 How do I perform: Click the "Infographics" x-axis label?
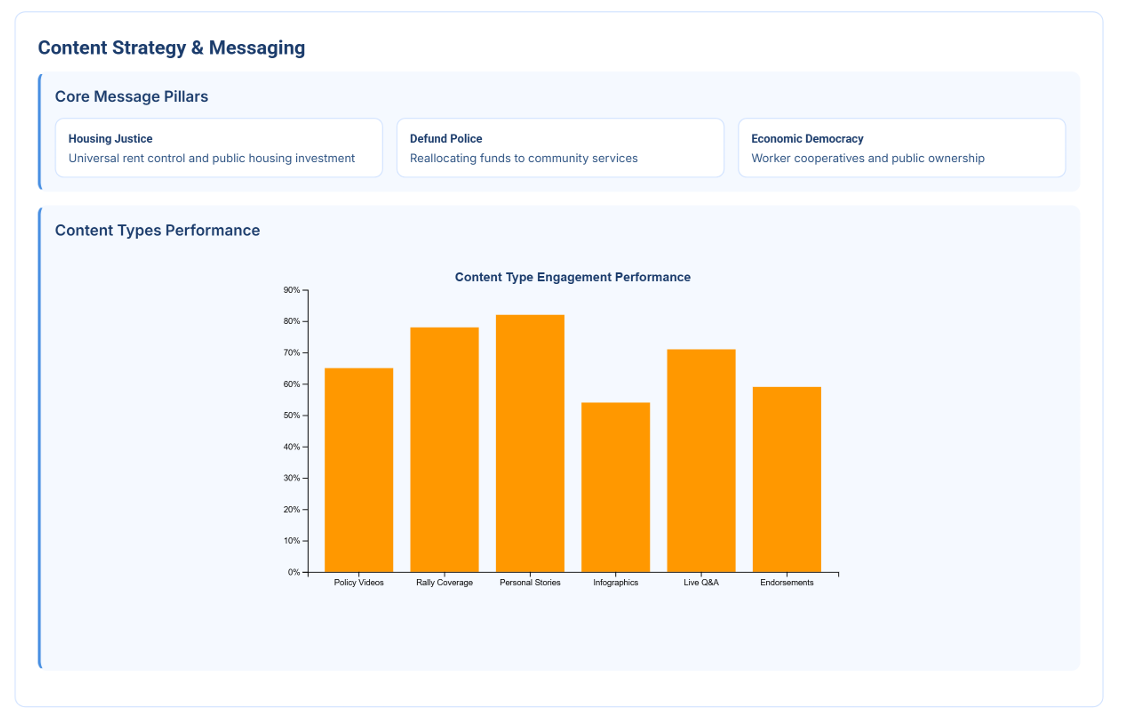(615, 583)
